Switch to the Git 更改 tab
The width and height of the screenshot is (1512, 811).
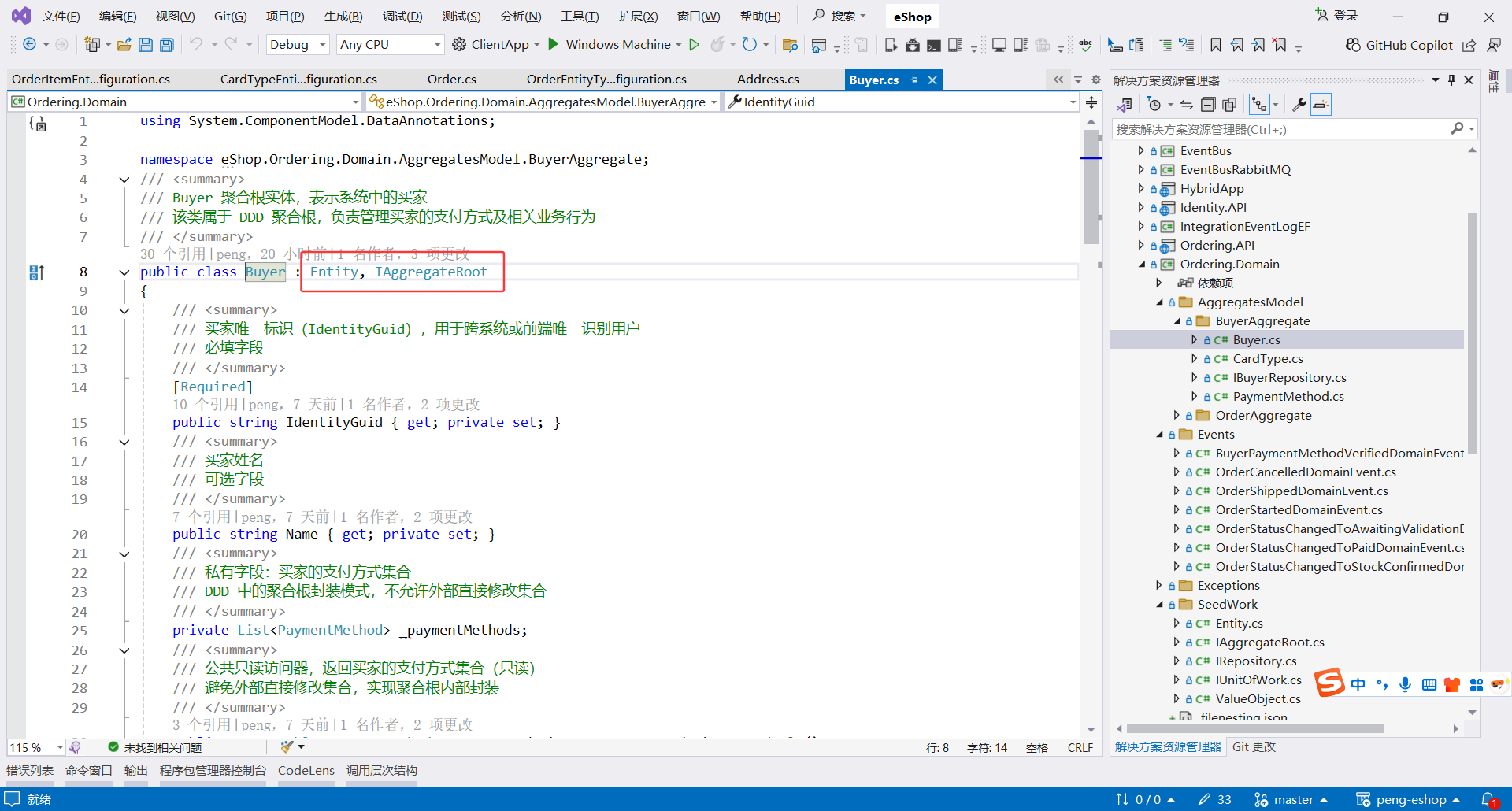point(1254,747)
